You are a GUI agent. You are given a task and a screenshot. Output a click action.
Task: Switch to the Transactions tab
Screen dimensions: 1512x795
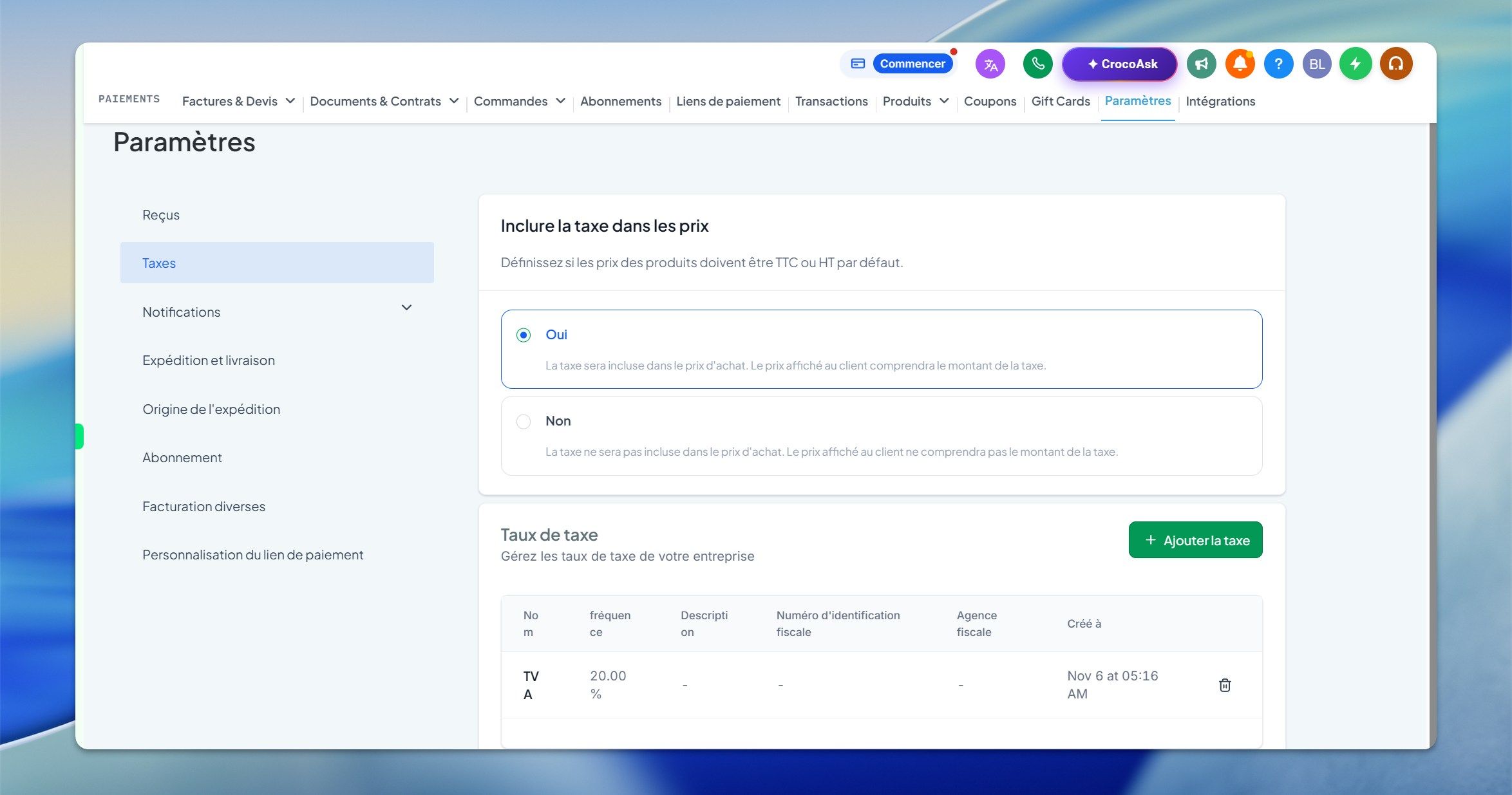point(831,101)
